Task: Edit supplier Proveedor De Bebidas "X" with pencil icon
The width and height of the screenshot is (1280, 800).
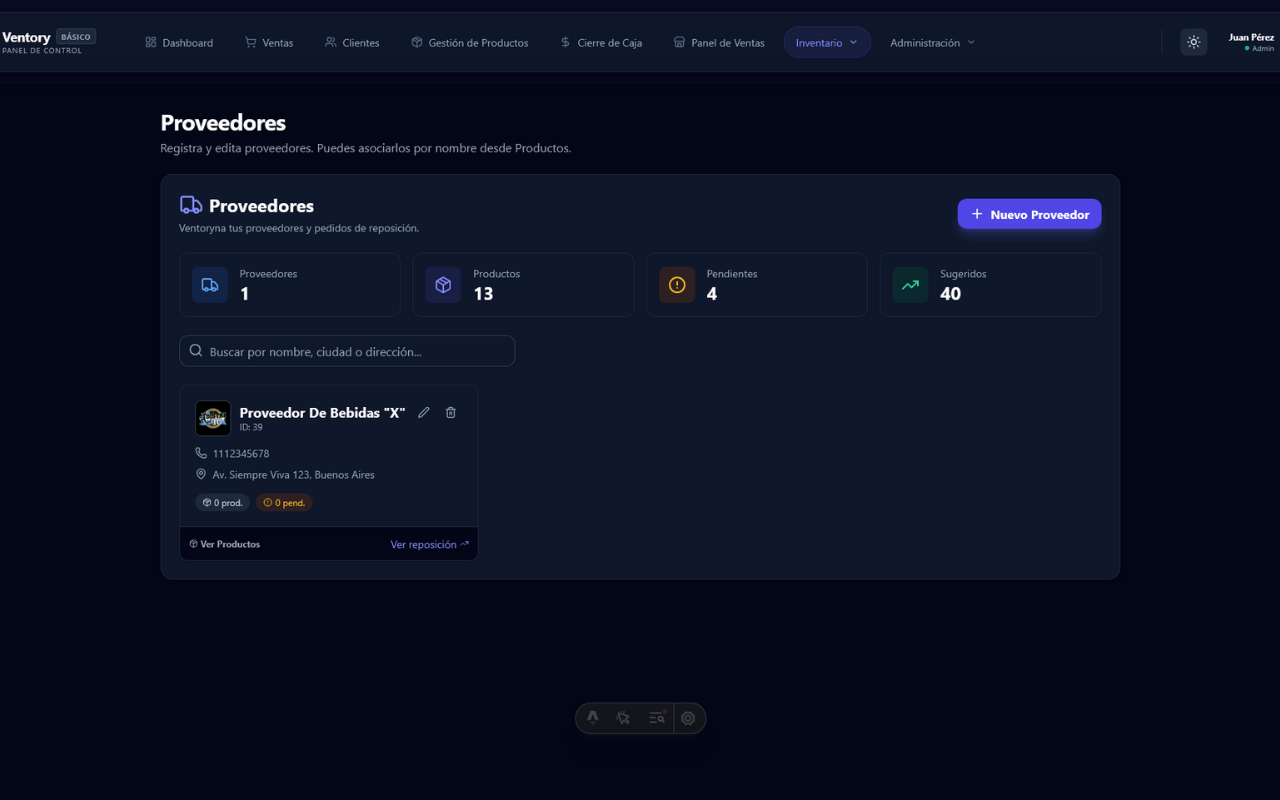Action: click(x=424, y=413)
